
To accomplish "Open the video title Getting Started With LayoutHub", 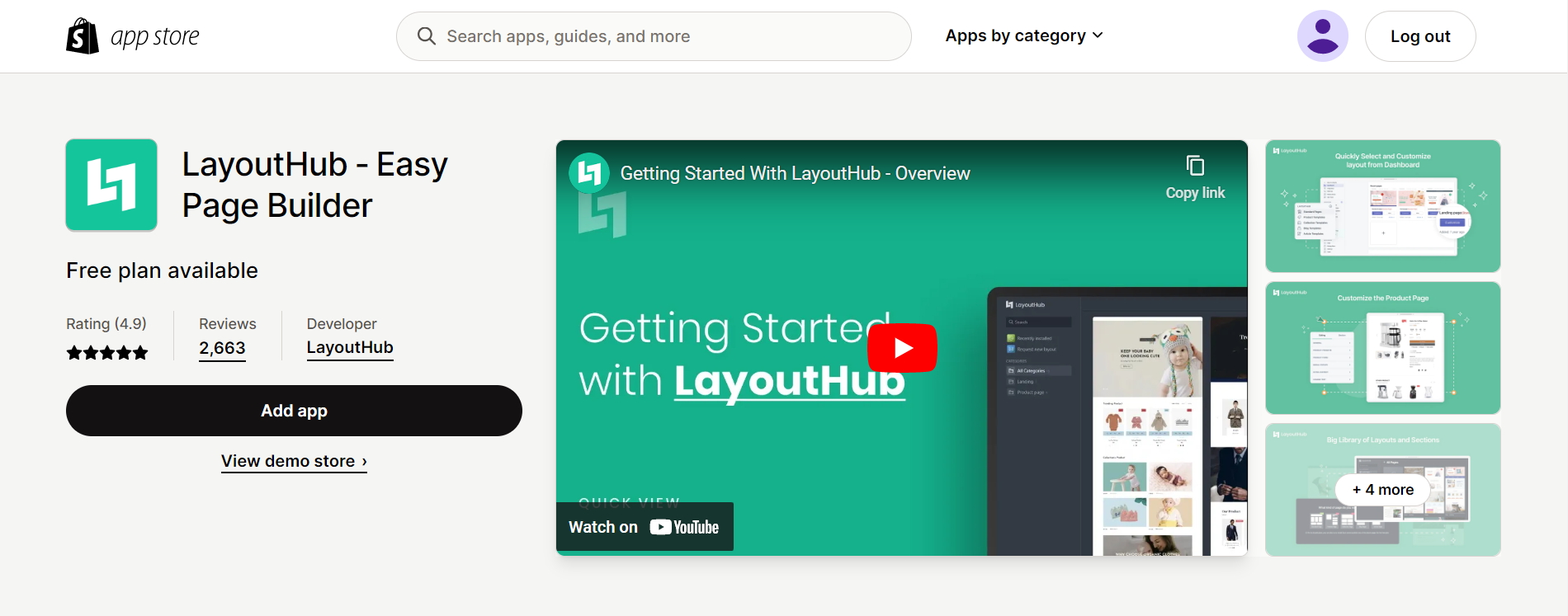I will pos(795,173).
